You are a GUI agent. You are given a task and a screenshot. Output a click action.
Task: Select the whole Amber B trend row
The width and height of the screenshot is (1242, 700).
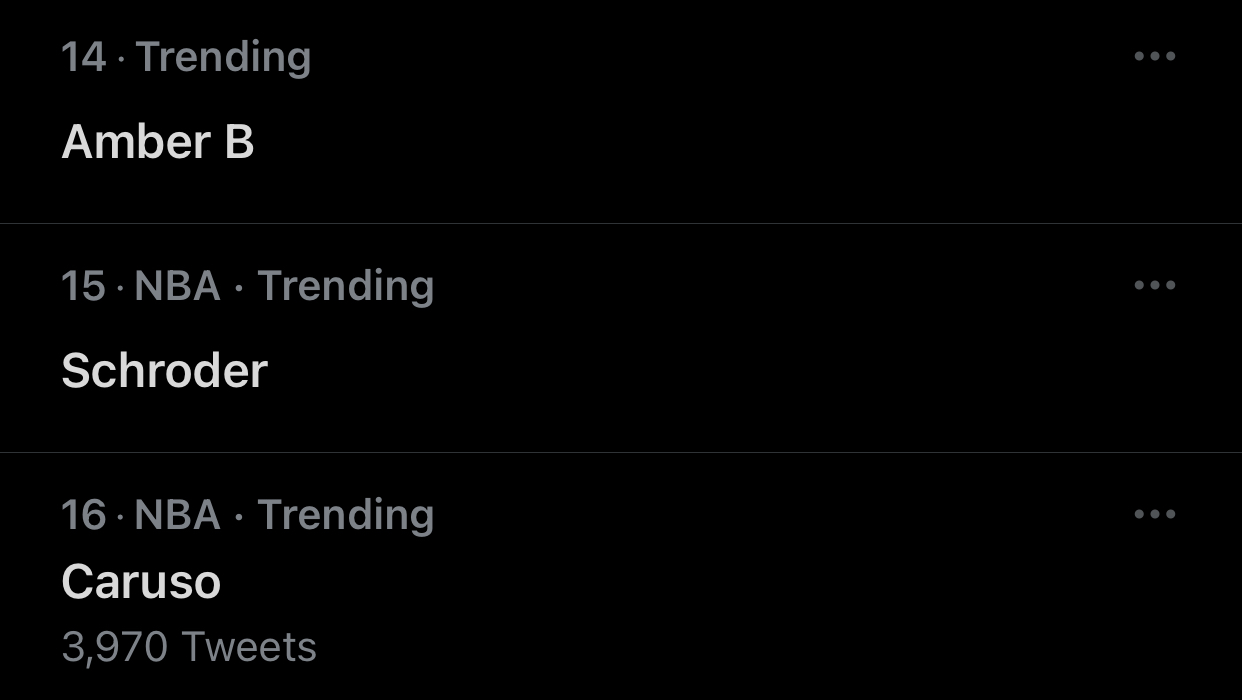pos(621,111)
